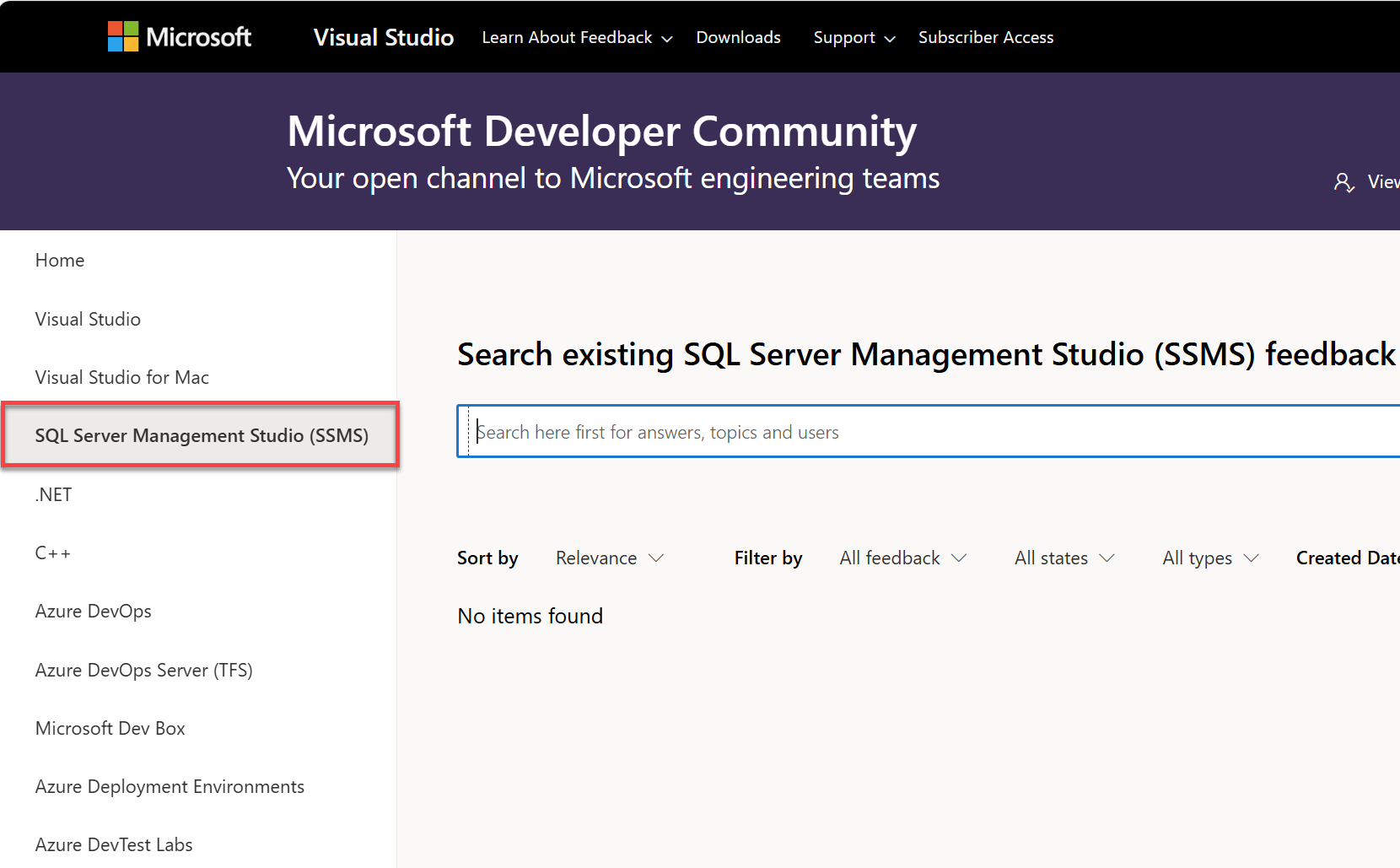1400x868 pixels.
Task: Navigate to Azure DevOps
Action: (x=94, y=612)
